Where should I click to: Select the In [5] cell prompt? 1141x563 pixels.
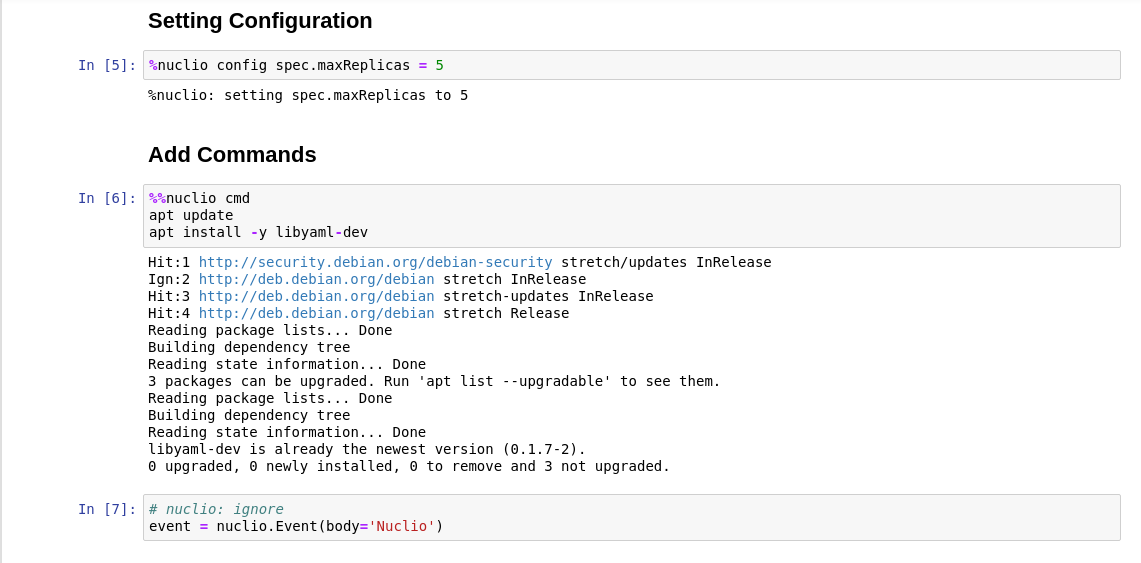107,65
